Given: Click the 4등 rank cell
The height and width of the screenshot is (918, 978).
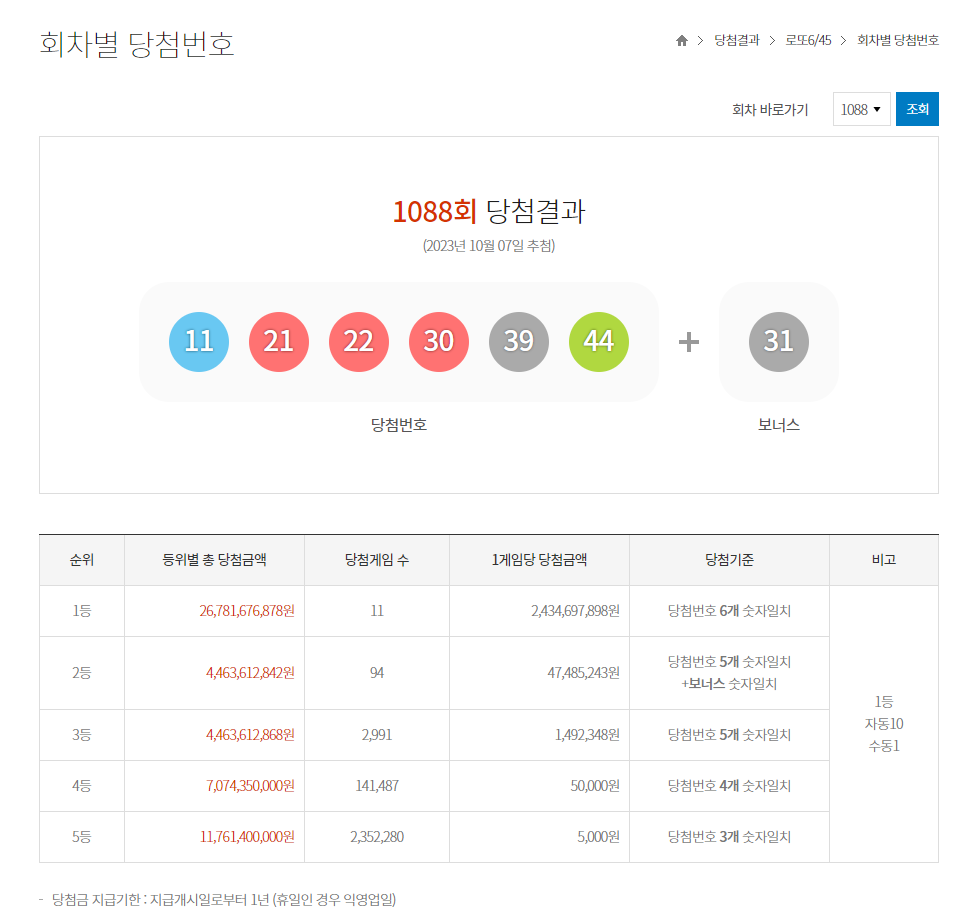Looking at the screenshot, I should [x=82, y=786].
